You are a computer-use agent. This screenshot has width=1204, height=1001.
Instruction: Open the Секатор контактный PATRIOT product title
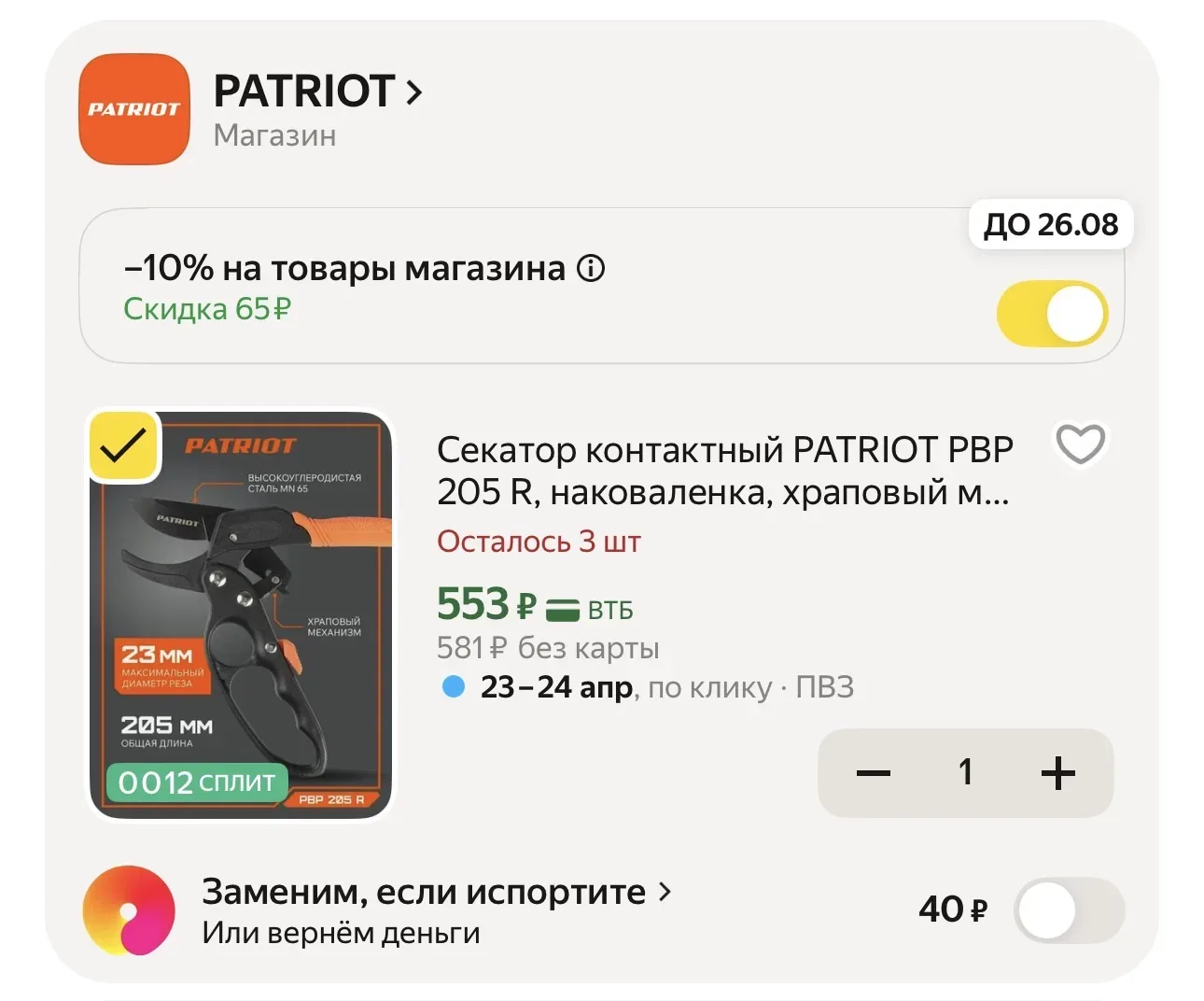tap(723, 471)
